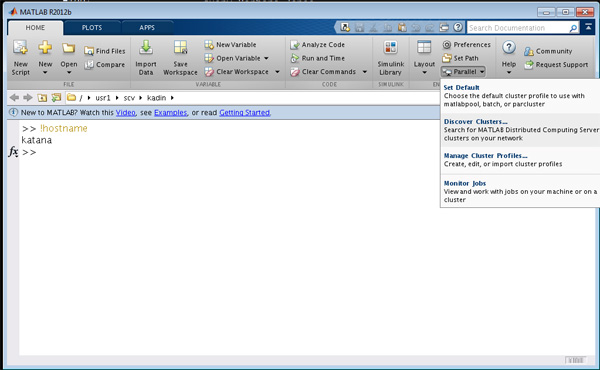
Task: Click the Compare files tool
Action: tap(105, 65)
